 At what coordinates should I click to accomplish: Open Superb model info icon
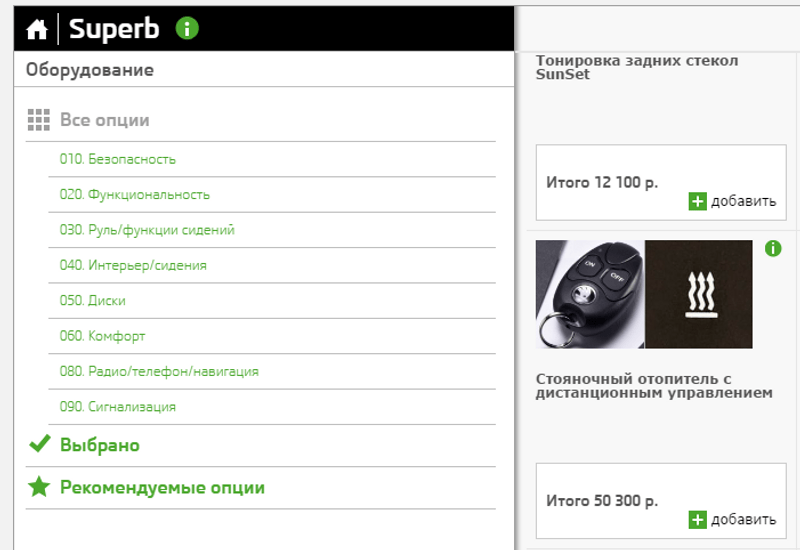[187, 28]
